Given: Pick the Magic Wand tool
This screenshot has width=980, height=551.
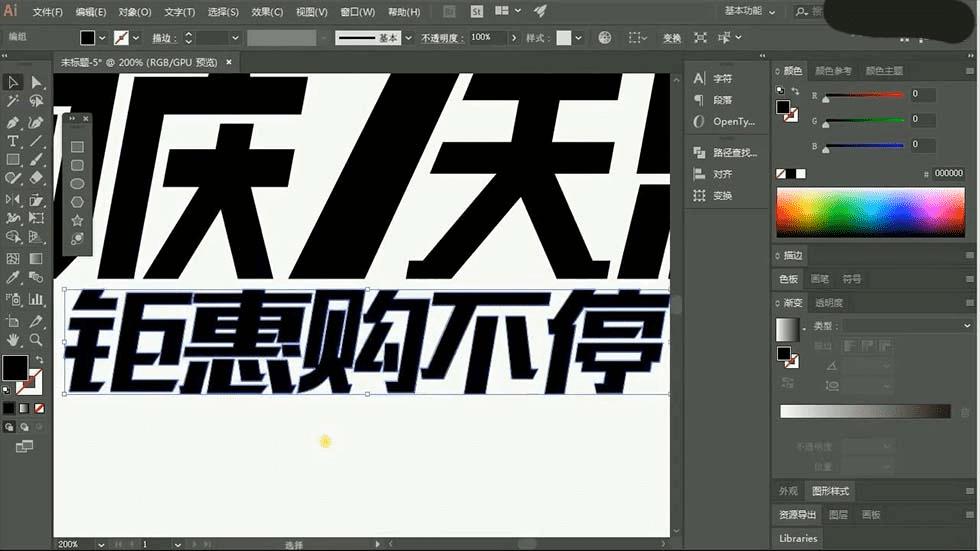Looking at the screenshot, I should click(x=12, y=101).
